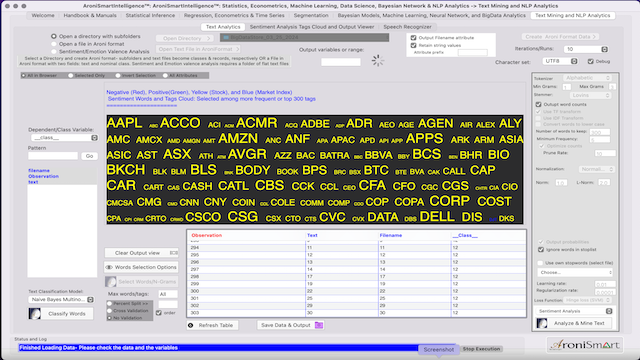Viewport: 640px width, 360px height.
Task: Click the __Class__ column header
Action: [465, 235]
